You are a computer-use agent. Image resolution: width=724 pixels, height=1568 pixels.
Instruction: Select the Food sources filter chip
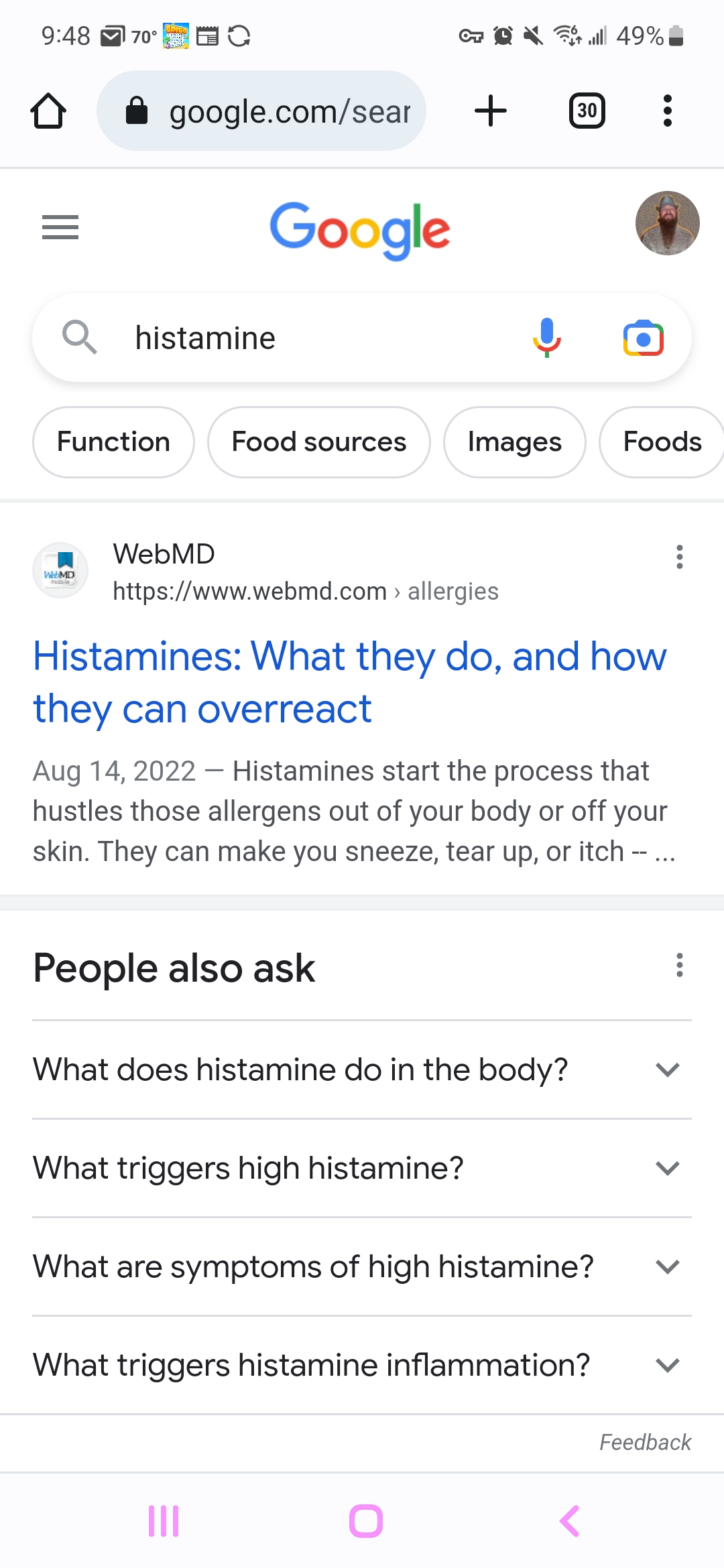pyautogui.click(x=319, y=442)
